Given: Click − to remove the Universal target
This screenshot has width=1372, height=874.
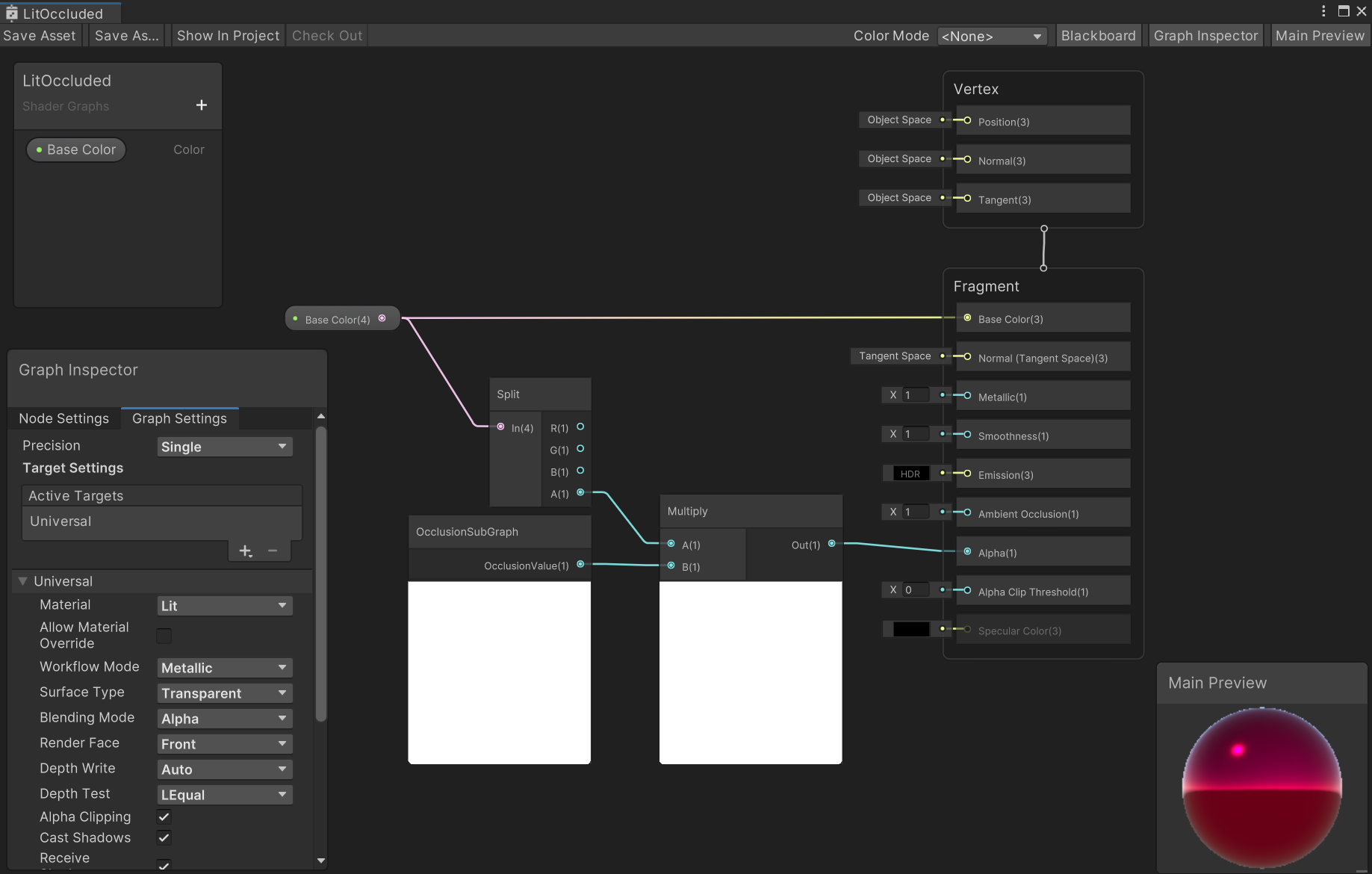Looking at the screenshot, I should tap(272, 551).
